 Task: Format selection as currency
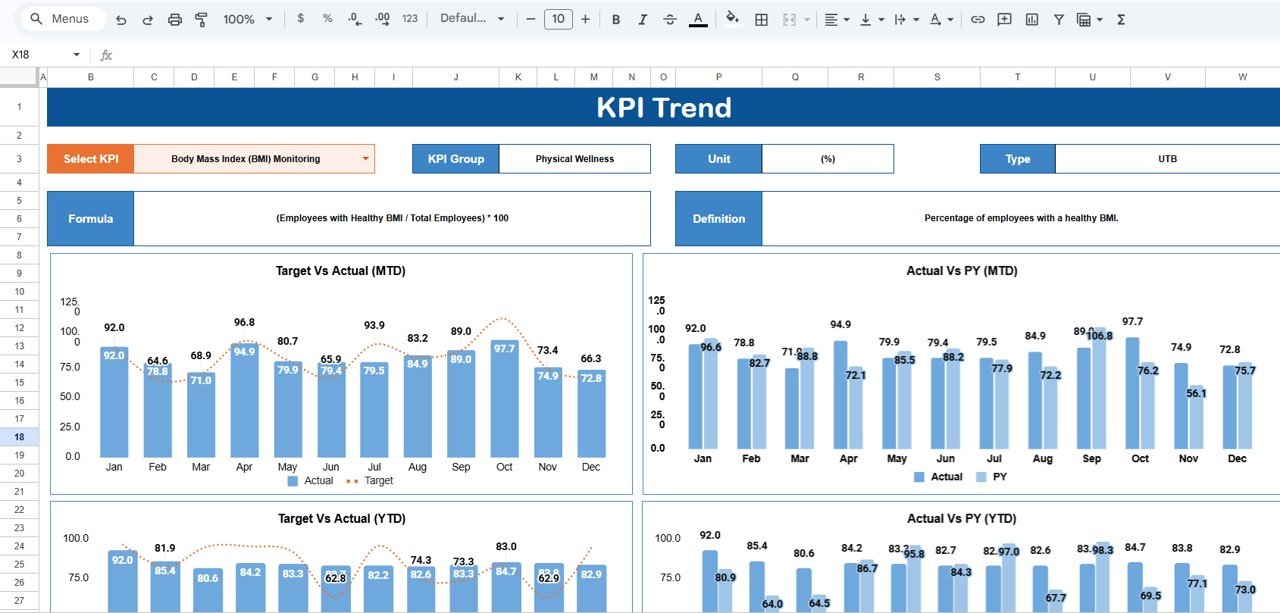point(301,18)
